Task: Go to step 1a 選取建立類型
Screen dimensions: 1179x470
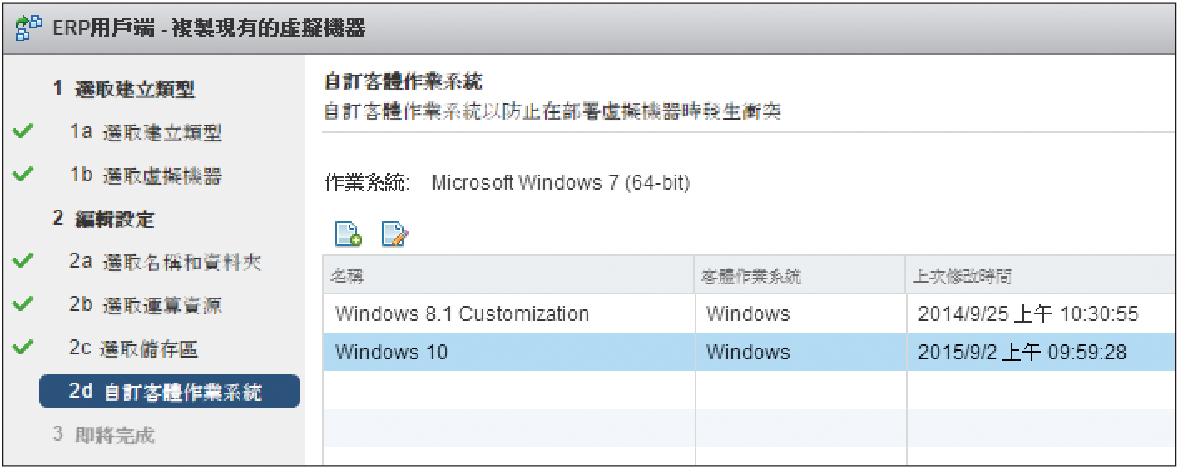Action: tap(145, 133)
